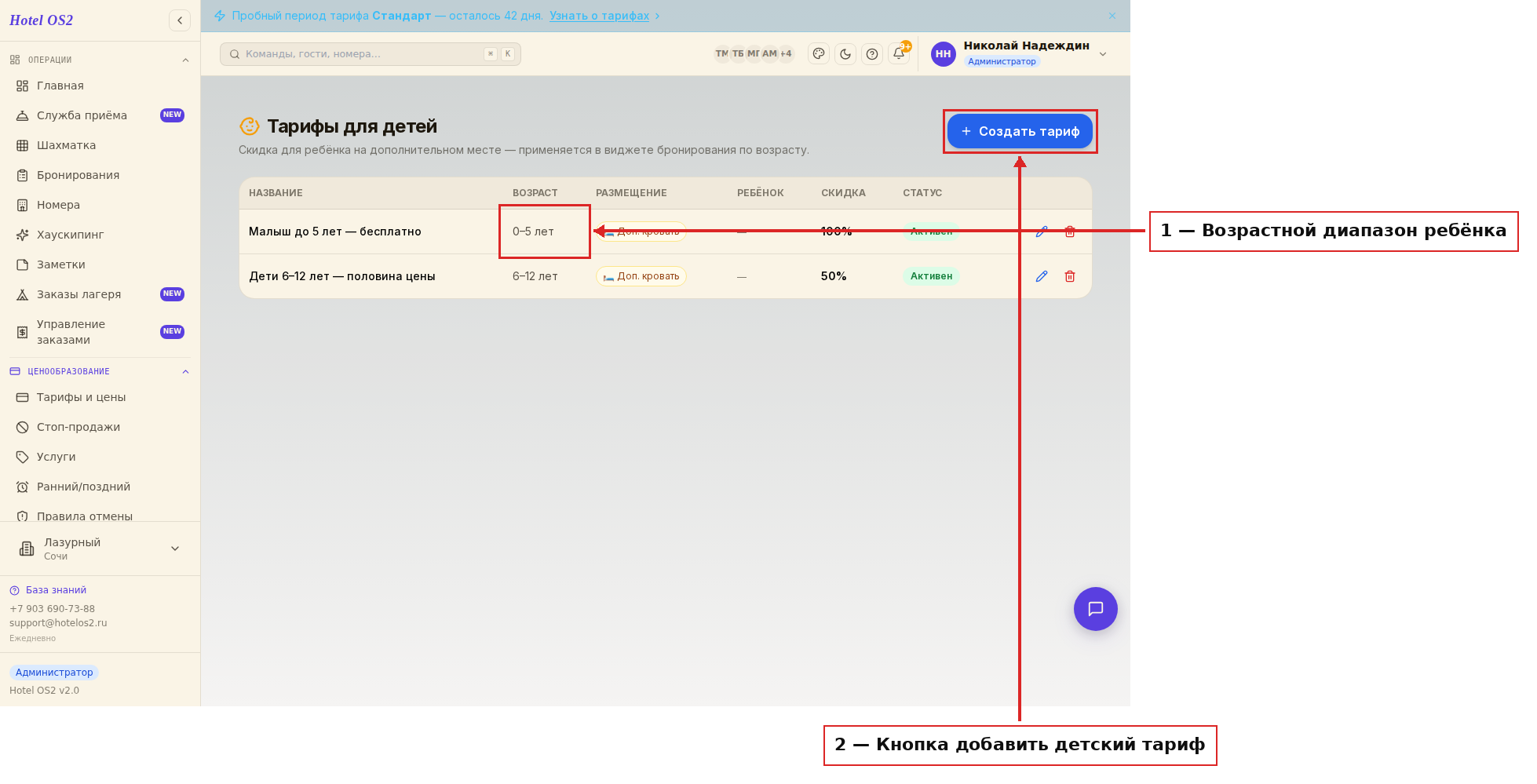Image resolution: width=1537 pixels, height=784 pixels.
Task: Toggle dark mode moon icon
Action: pos(845,54)
